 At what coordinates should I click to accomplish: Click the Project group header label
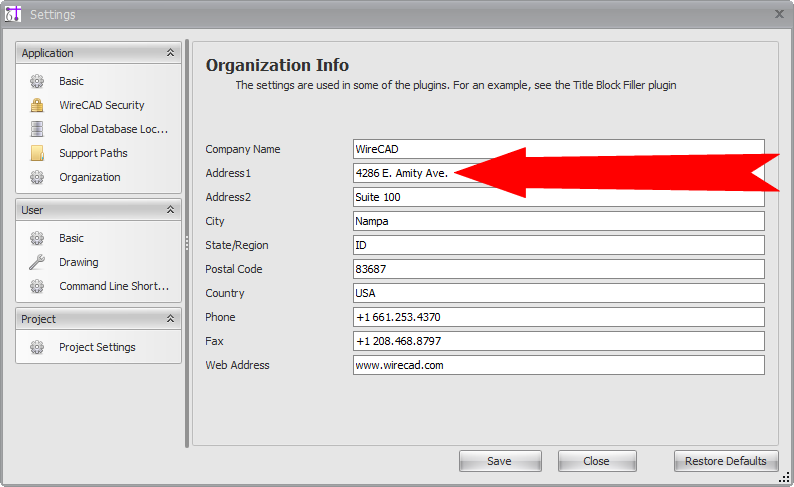tap(38, 319)
